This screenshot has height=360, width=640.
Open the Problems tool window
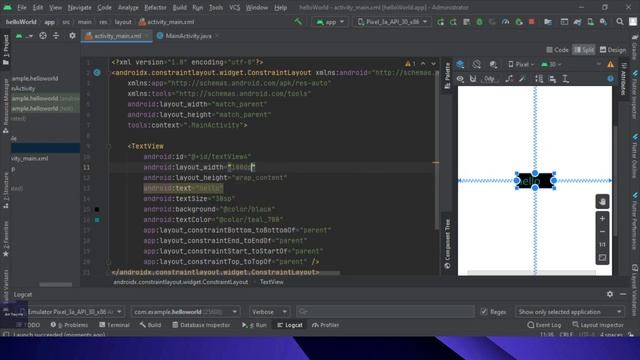[x=69, y=325]
